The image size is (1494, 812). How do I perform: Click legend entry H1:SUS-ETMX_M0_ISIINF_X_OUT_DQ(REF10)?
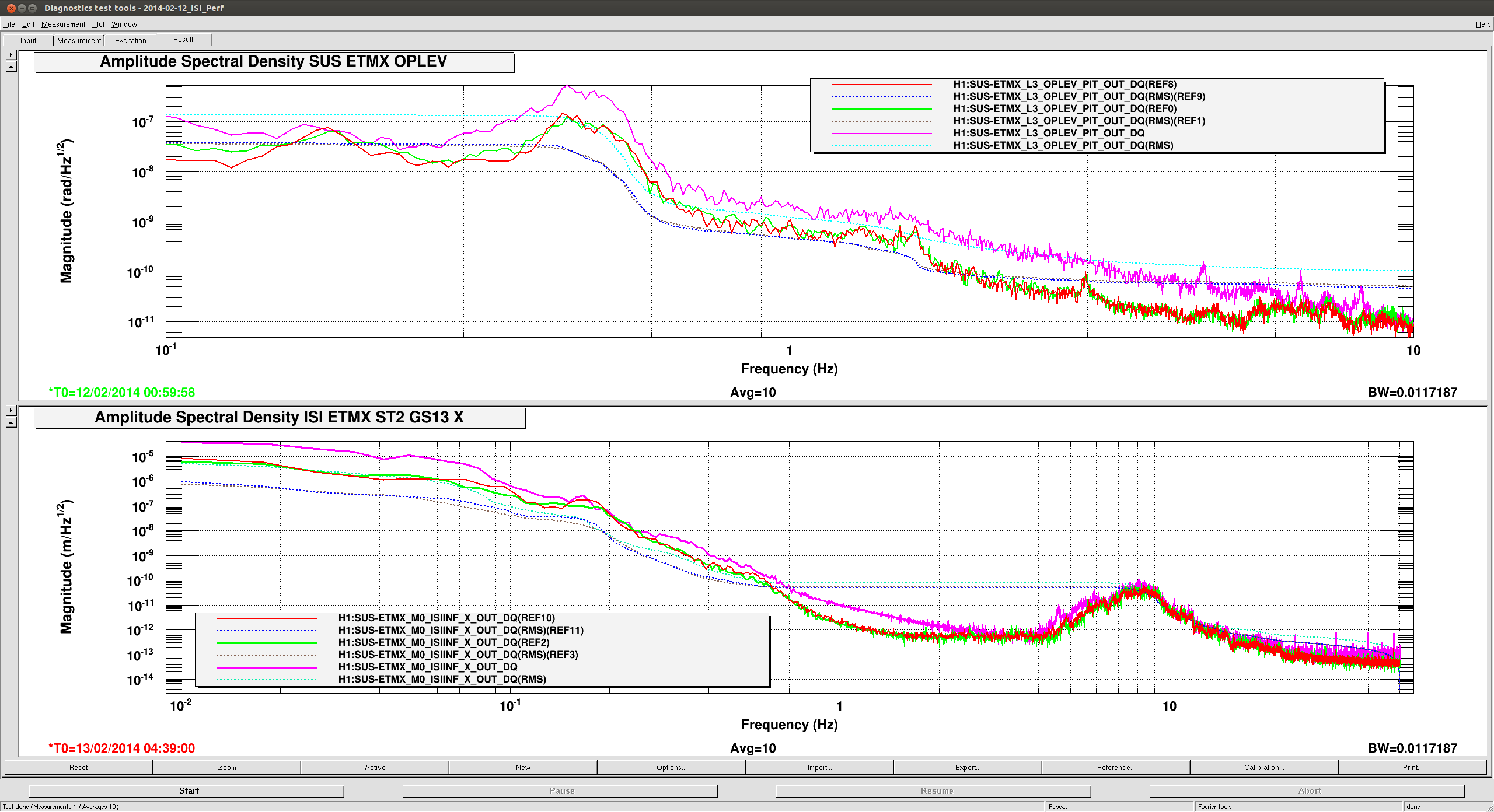[446, 618]
